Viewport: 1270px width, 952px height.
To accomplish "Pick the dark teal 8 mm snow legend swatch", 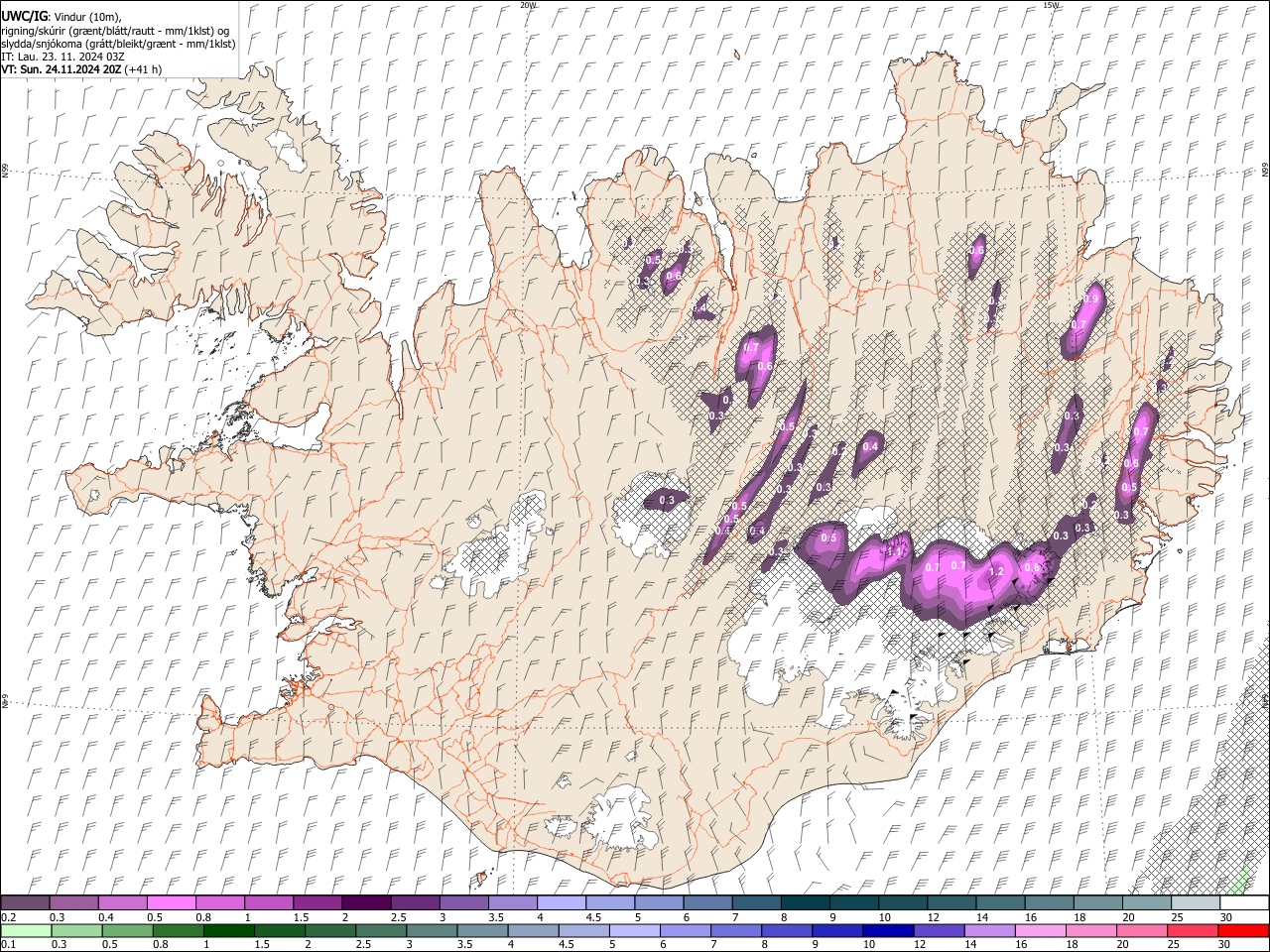I will click(805, 902).
